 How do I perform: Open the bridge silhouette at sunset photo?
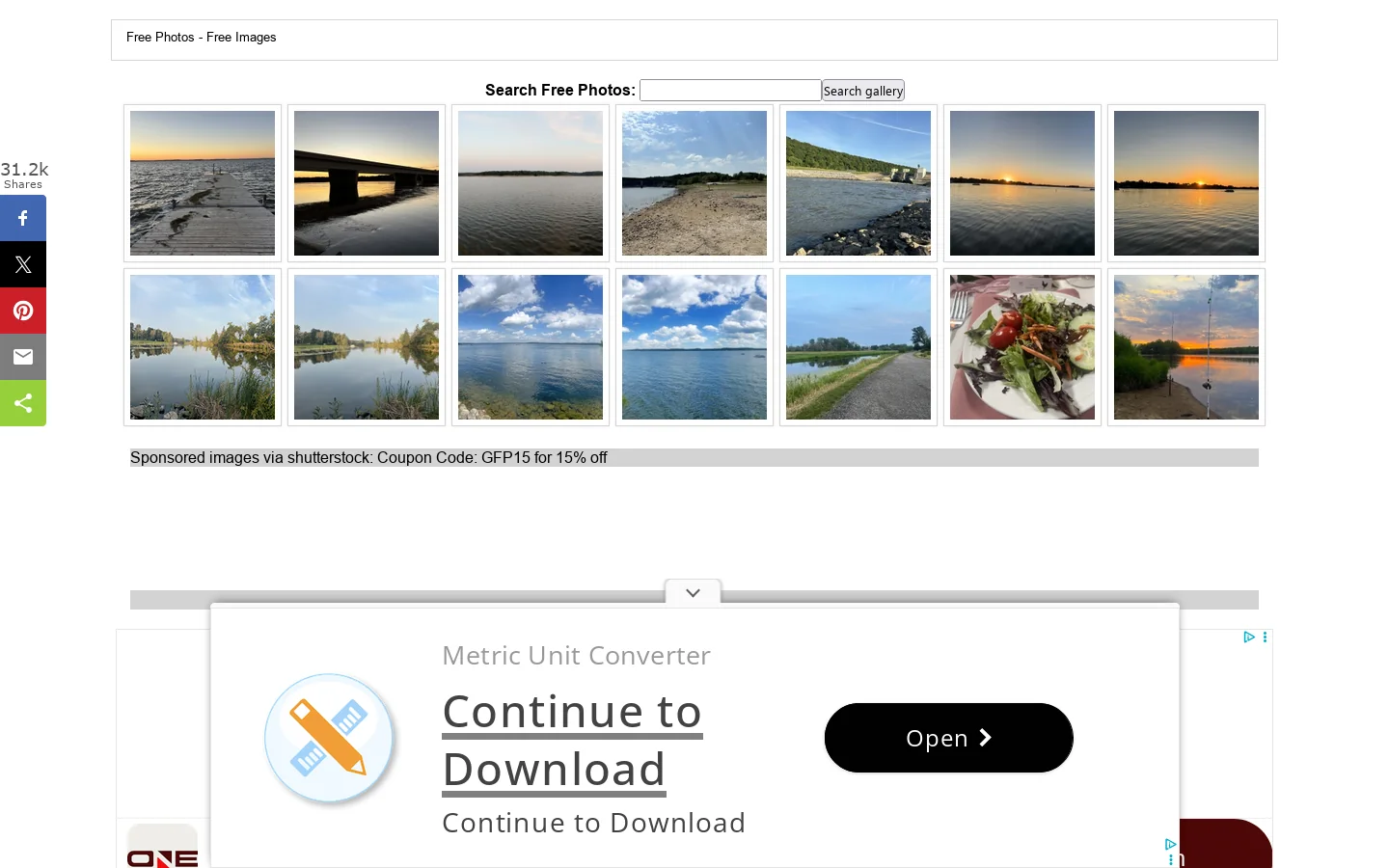pyautogui.click(x=367, y=183)
